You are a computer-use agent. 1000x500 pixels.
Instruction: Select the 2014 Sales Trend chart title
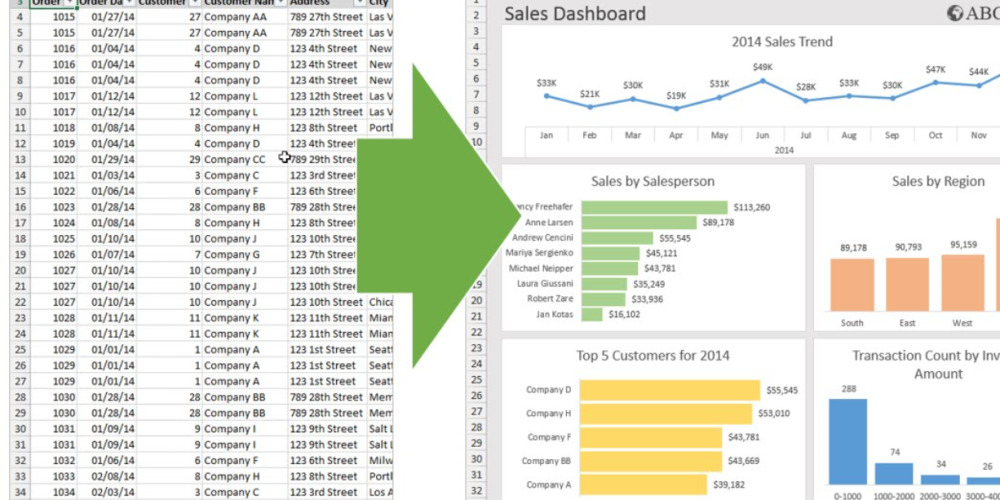[x=781, y=42]
